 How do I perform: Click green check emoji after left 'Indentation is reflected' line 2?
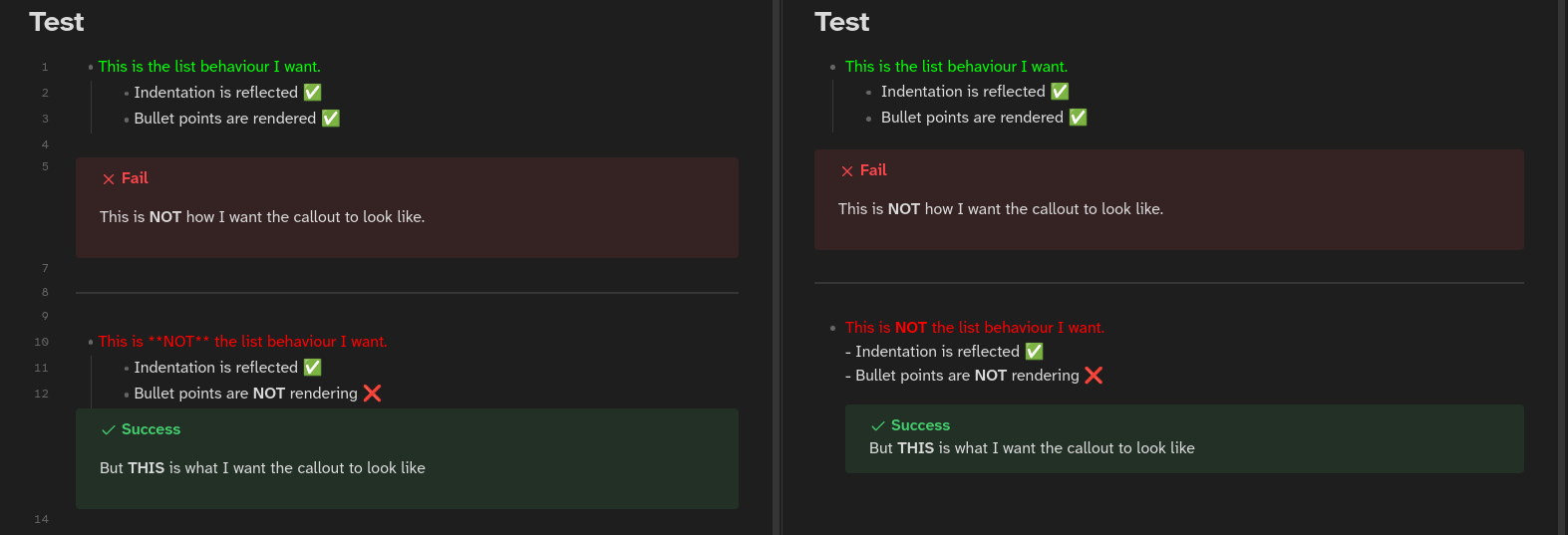[x=313, y=93]
